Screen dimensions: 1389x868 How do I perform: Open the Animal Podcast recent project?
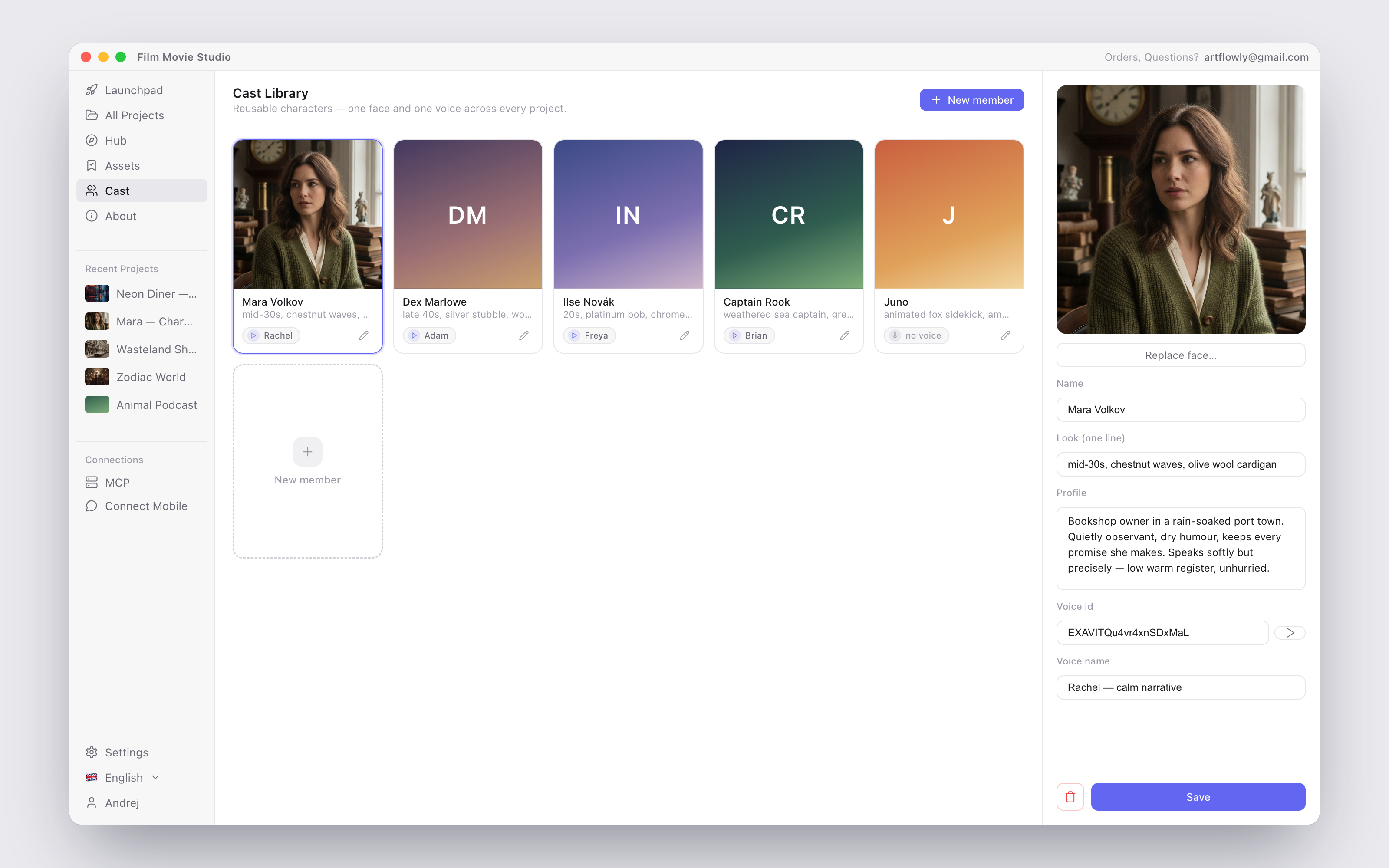click(142, 405)
